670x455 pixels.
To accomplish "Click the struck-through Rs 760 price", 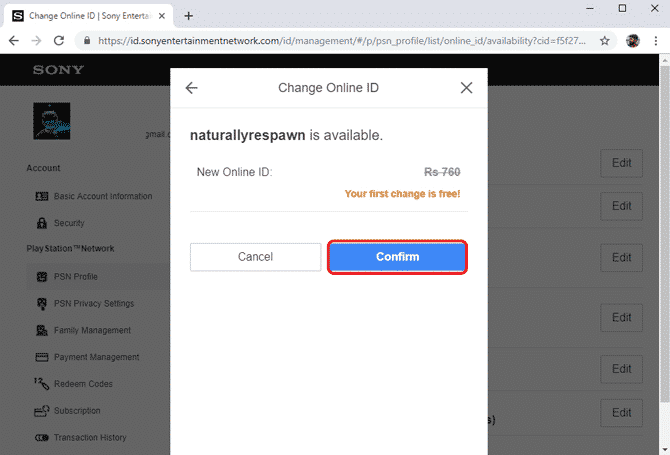I will [442, 172].
